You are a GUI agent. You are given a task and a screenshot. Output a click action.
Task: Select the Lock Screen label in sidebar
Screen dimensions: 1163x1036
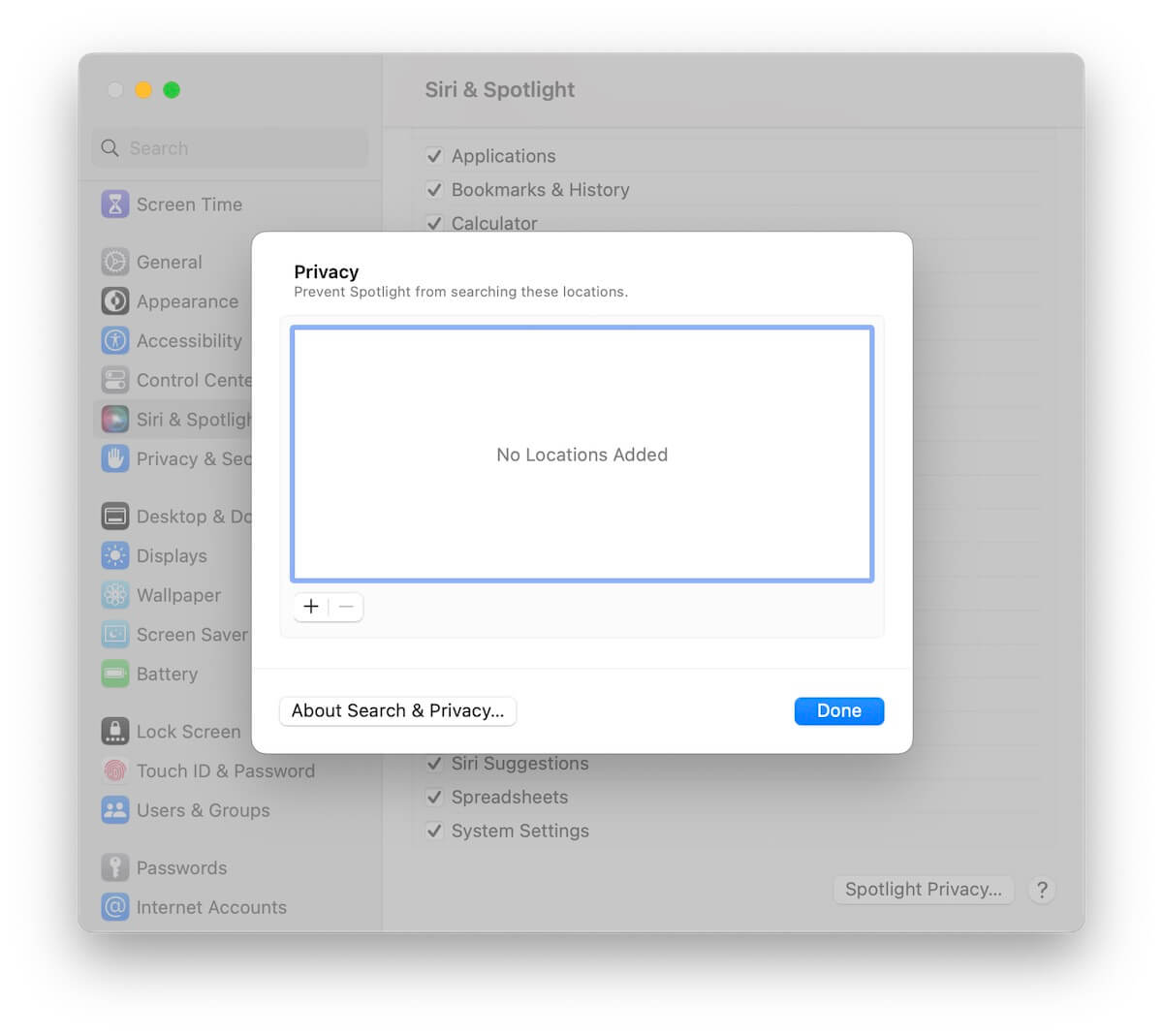point(188,732)
